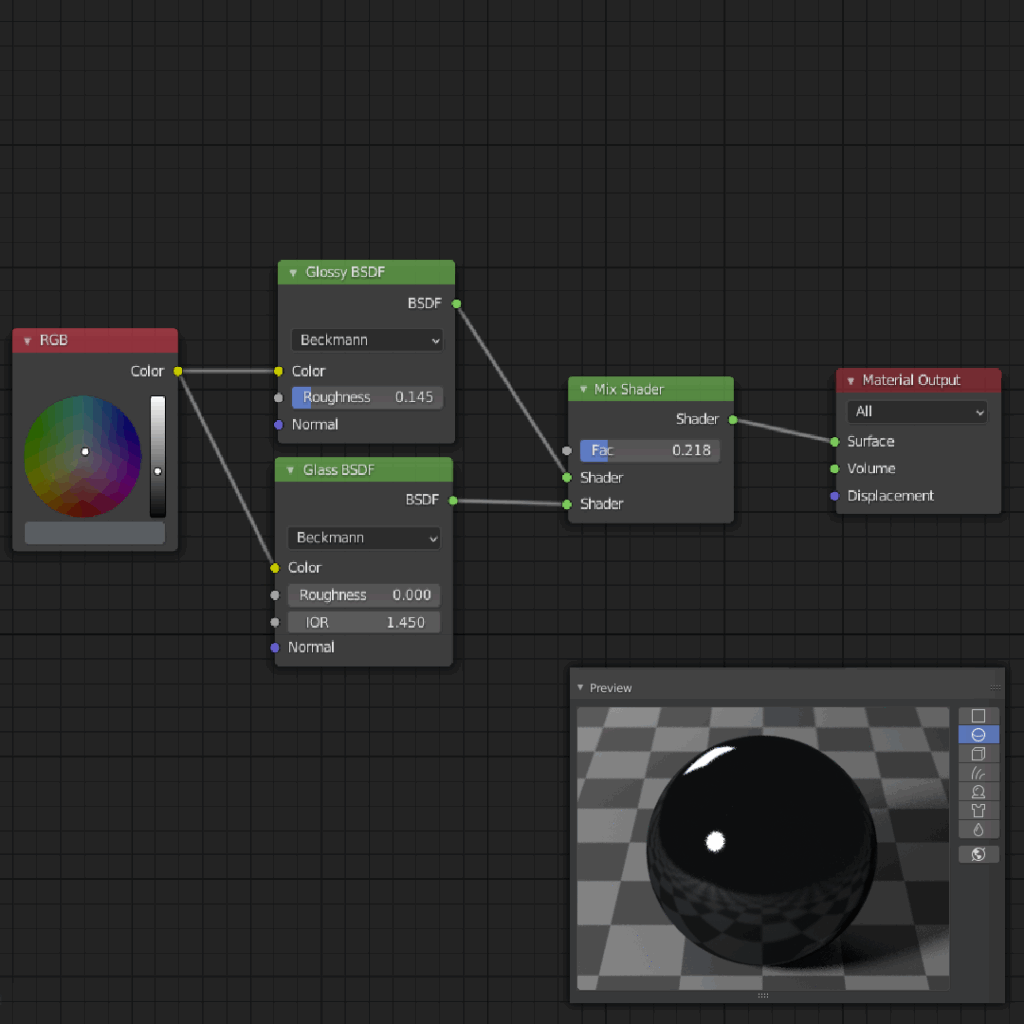Image resolution: width=1024 pixels, height=1024 pixels.
Task: Adjust the Fac slider on the Mix Shader
Action: point(650,450)
